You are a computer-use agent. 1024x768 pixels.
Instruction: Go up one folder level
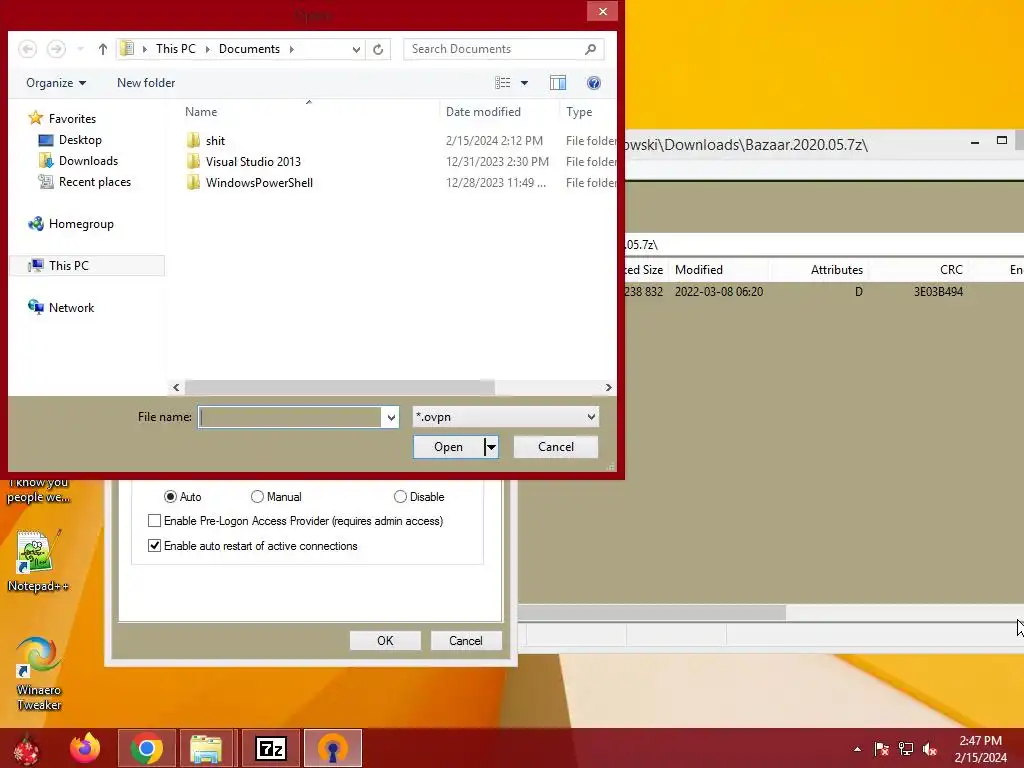click(103, 49)
